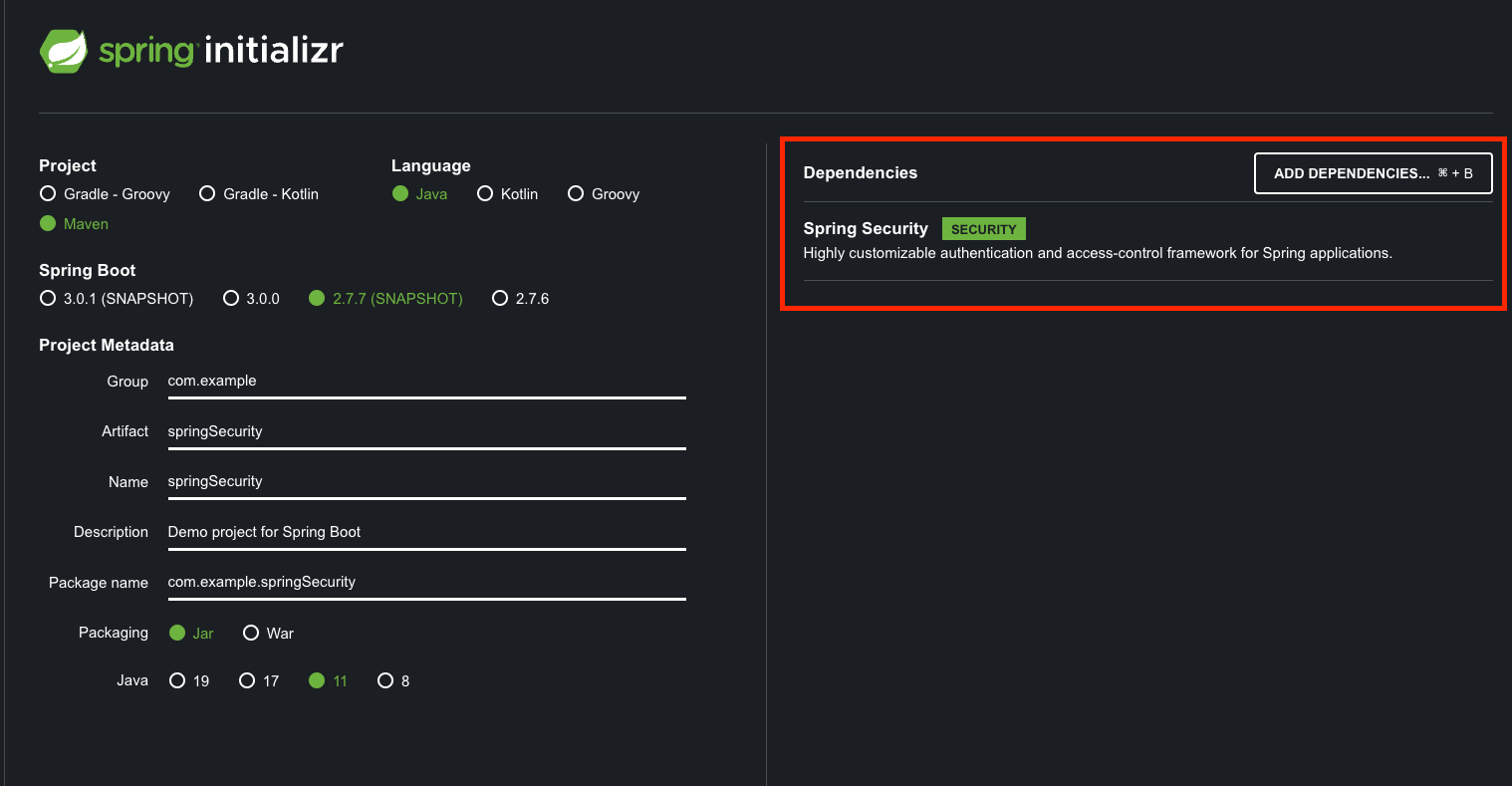This screenshot has height=786, width=1512.
Task: Click the Packaging label
Action: (114, 633)
